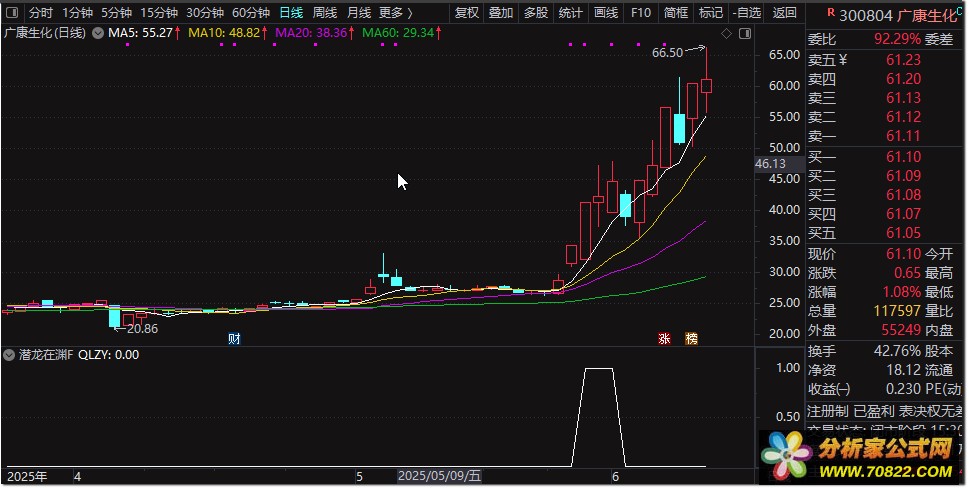Click the 净资 value 18.12

[903, 371]
